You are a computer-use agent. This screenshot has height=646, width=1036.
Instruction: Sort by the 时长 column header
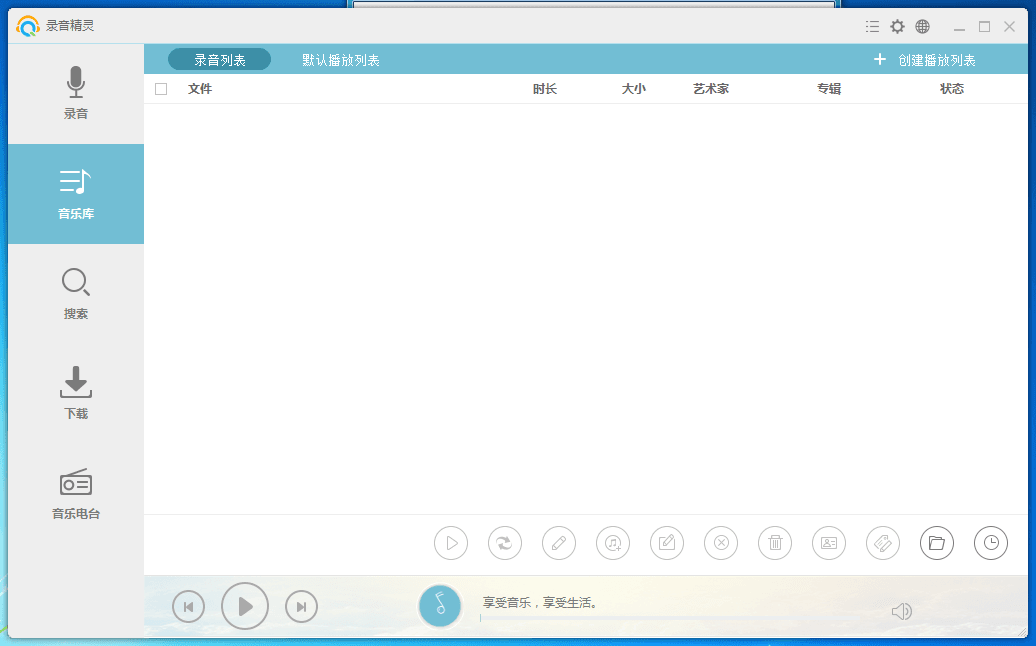coord(545,89)
